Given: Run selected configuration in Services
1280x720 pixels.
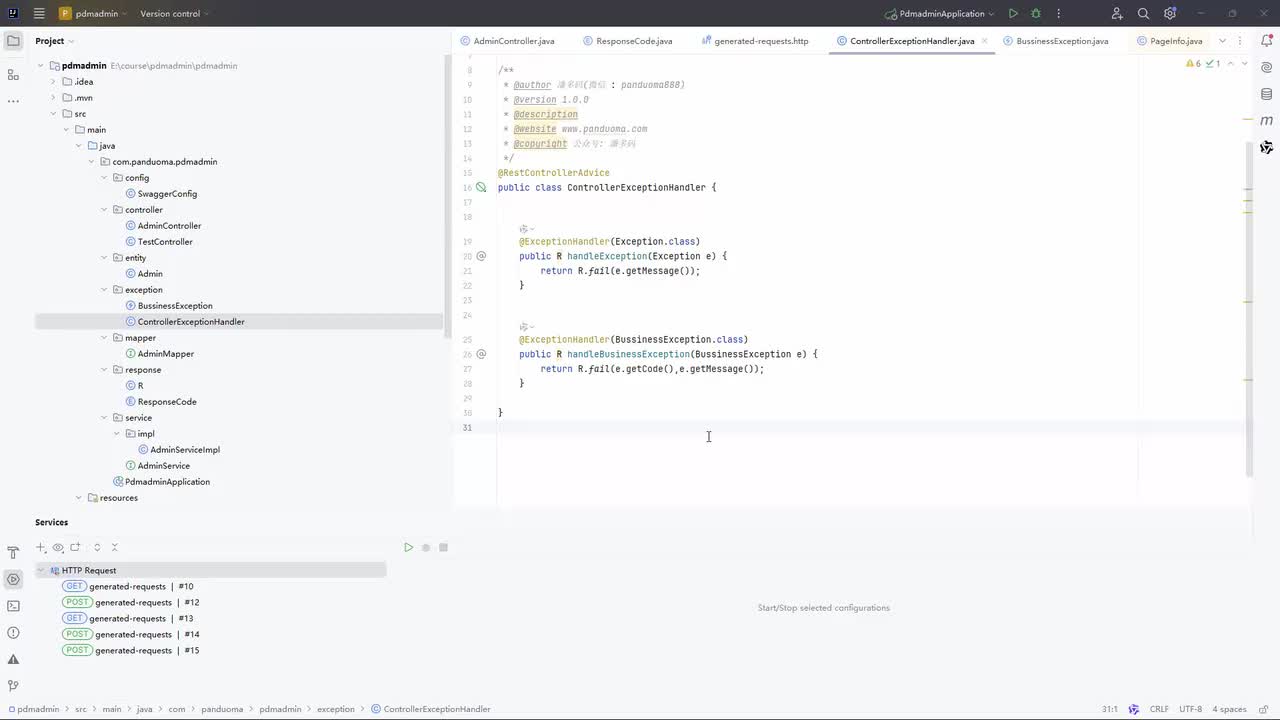Looking at the screenshot, I should pyautogui.click(x=408, y=548).
